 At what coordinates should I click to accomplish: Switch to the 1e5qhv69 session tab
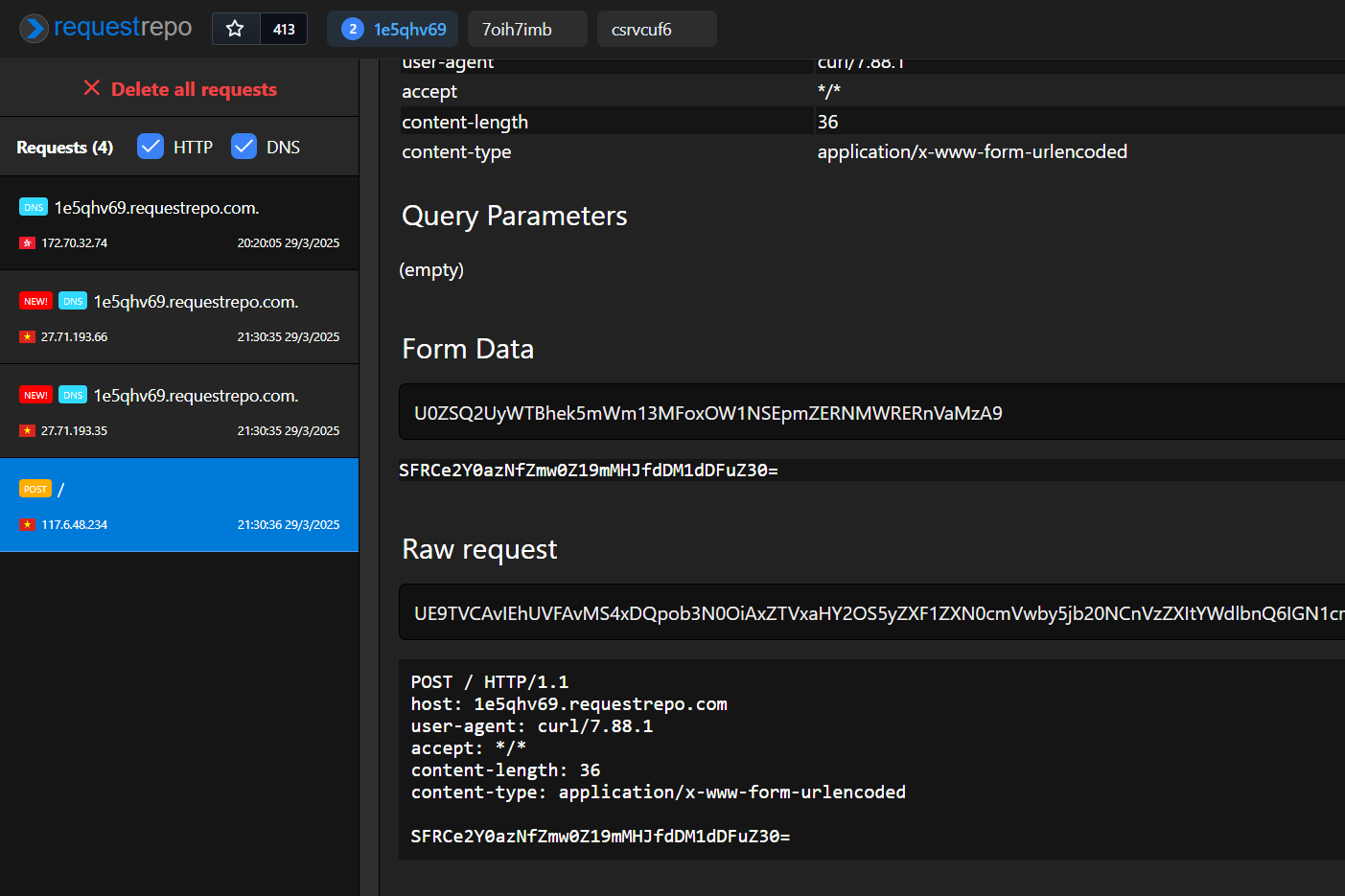click(x=393, y=30)
